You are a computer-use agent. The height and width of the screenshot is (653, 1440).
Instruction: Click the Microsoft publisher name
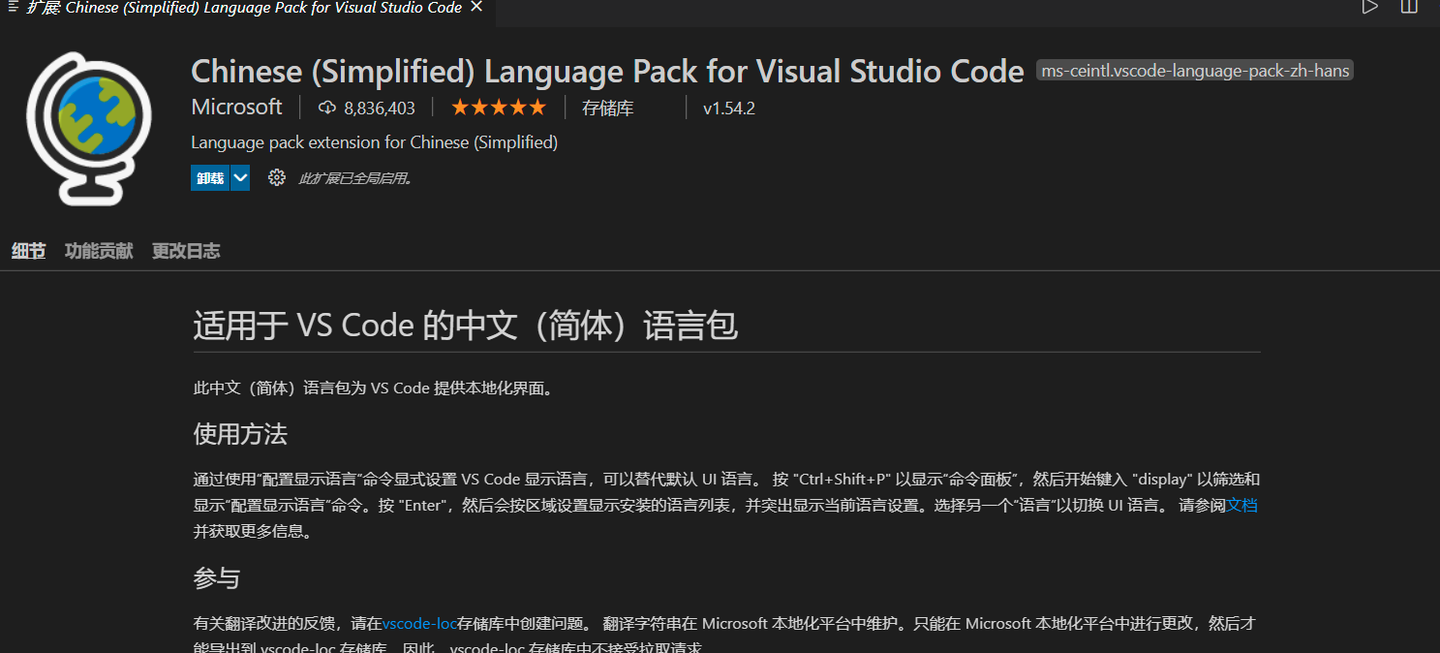coord(236,107)
